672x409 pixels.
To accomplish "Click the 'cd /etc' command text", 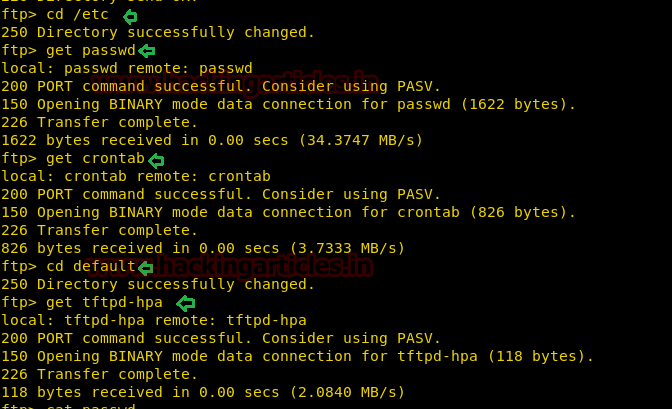I will [77, 15].
